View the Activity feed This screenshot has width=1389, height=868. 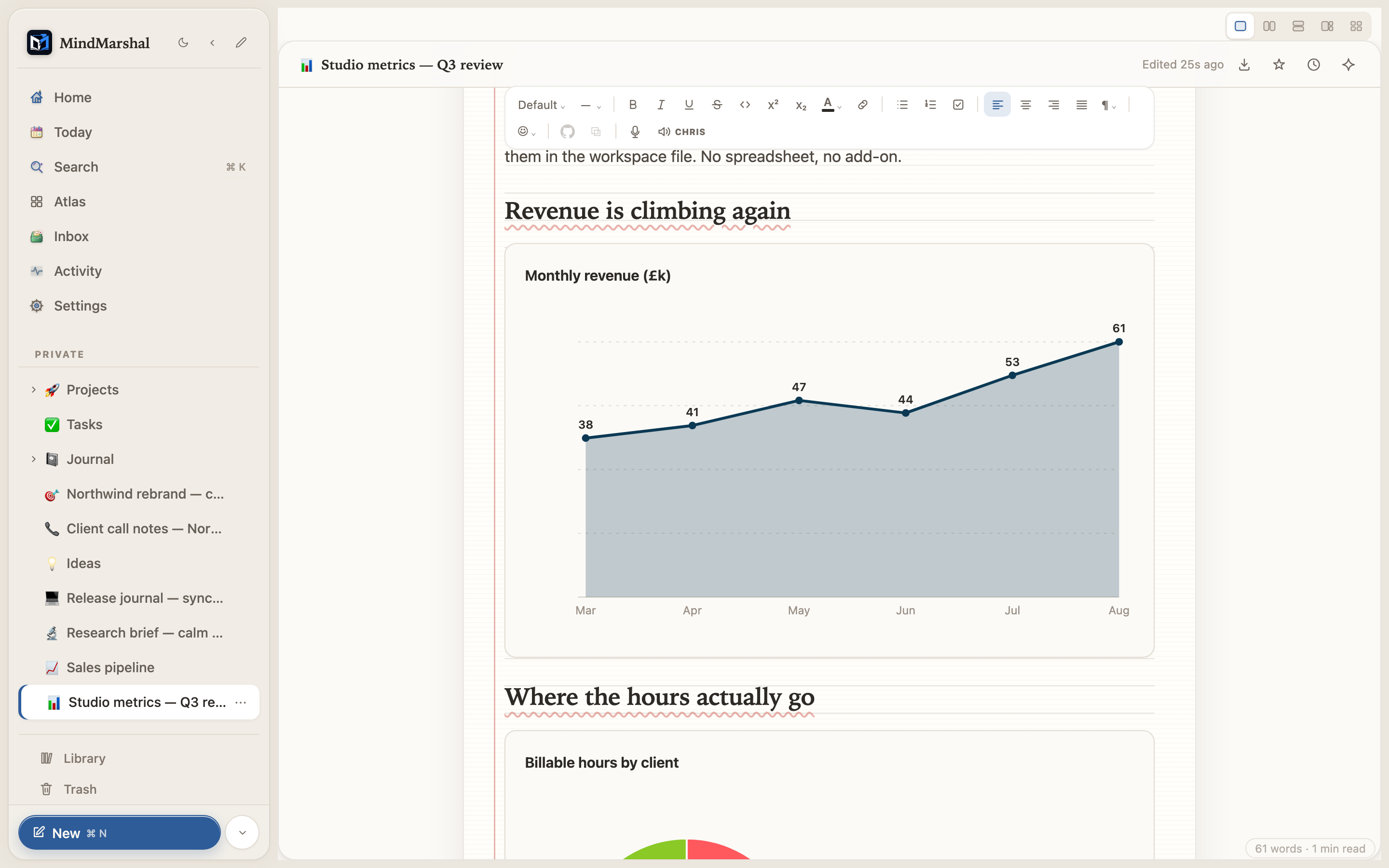click(x=139, y=271)
